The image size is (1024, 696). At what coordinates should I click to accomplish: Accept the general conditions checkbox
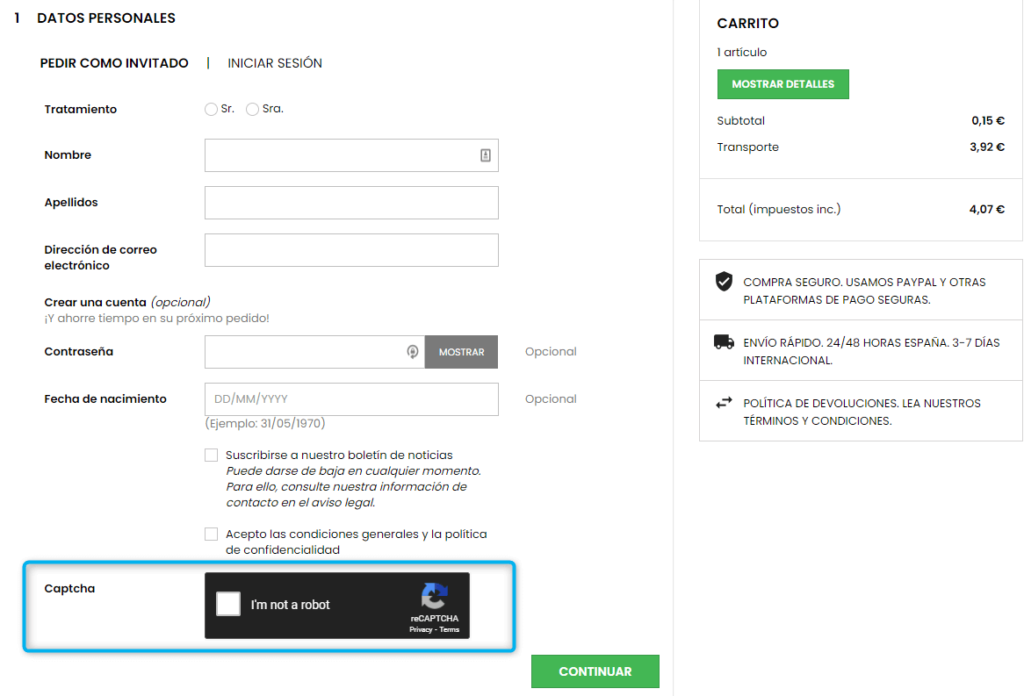click(211, 534)
